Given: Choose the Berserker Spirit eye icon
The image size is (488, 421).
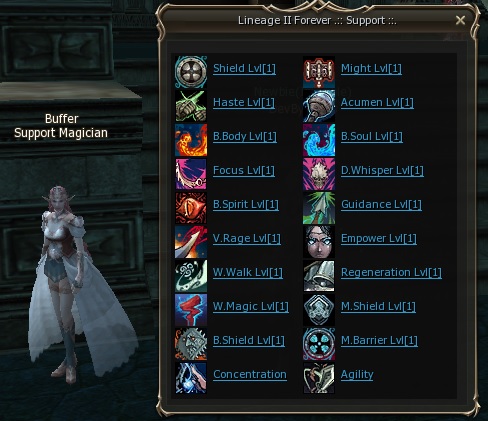Looking at the screenshot, I should click(191, 208).
